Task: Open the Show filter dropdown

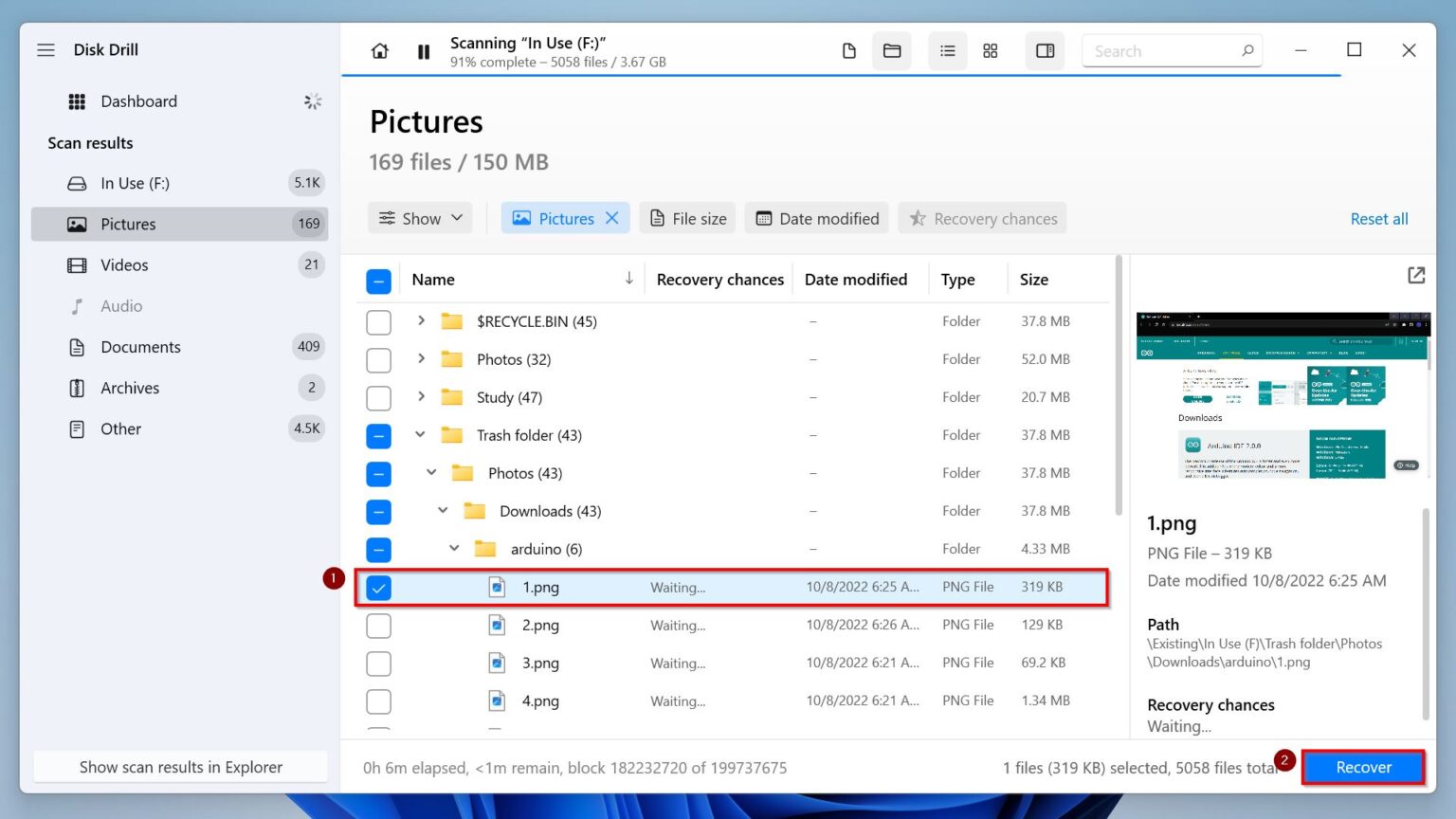Action: pos(420,218)
